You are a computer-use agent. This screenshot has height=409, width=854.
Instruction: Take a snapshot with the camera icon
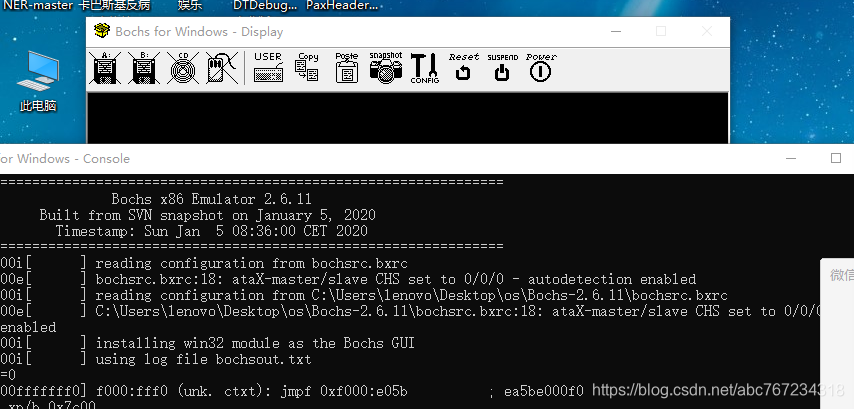click(x=386, y=68)
